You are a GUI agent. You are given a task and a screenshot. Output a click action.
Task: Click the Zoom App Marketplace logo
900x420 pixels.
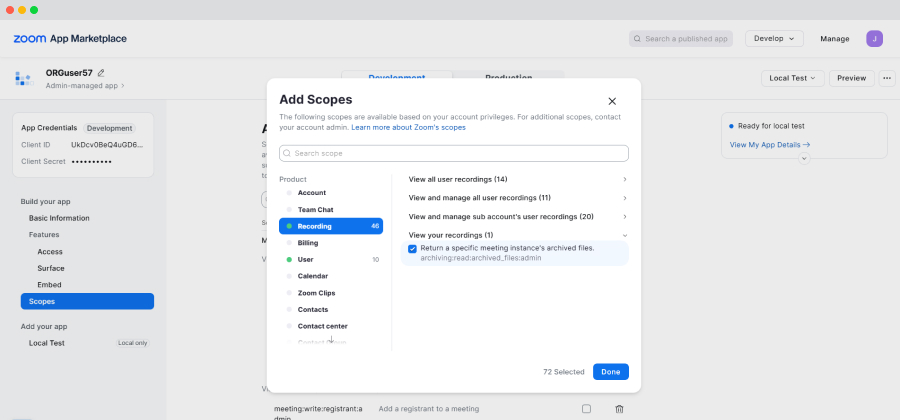pyautogui.click(x=70, y=38)
